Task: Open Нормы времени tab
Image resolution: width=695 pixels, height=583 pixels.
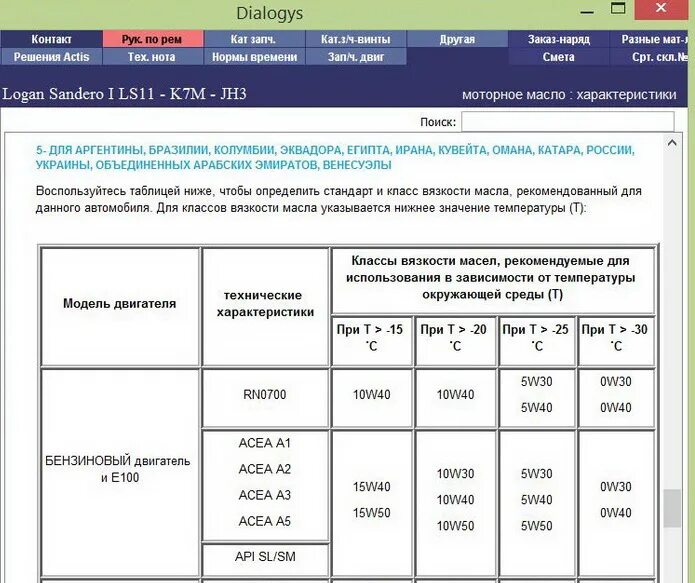Action: 254,57
